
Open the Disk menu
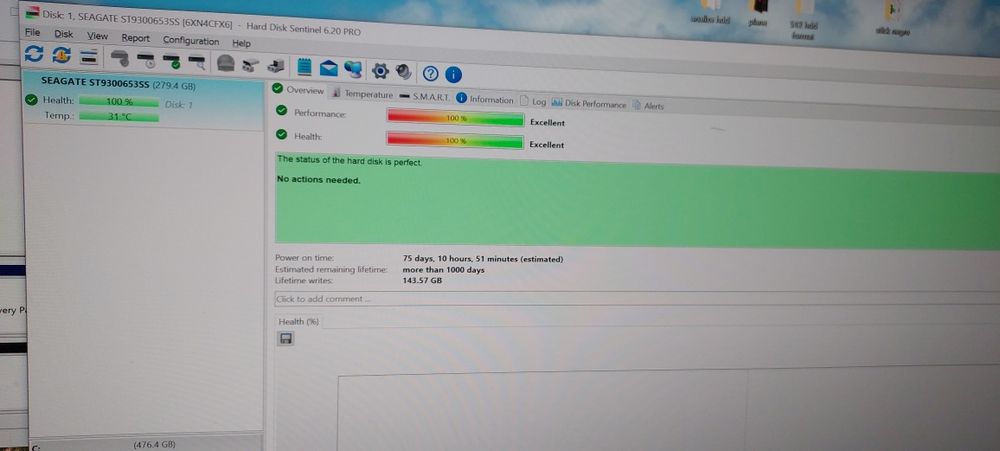pyautogui.click(x=64, y=34)
